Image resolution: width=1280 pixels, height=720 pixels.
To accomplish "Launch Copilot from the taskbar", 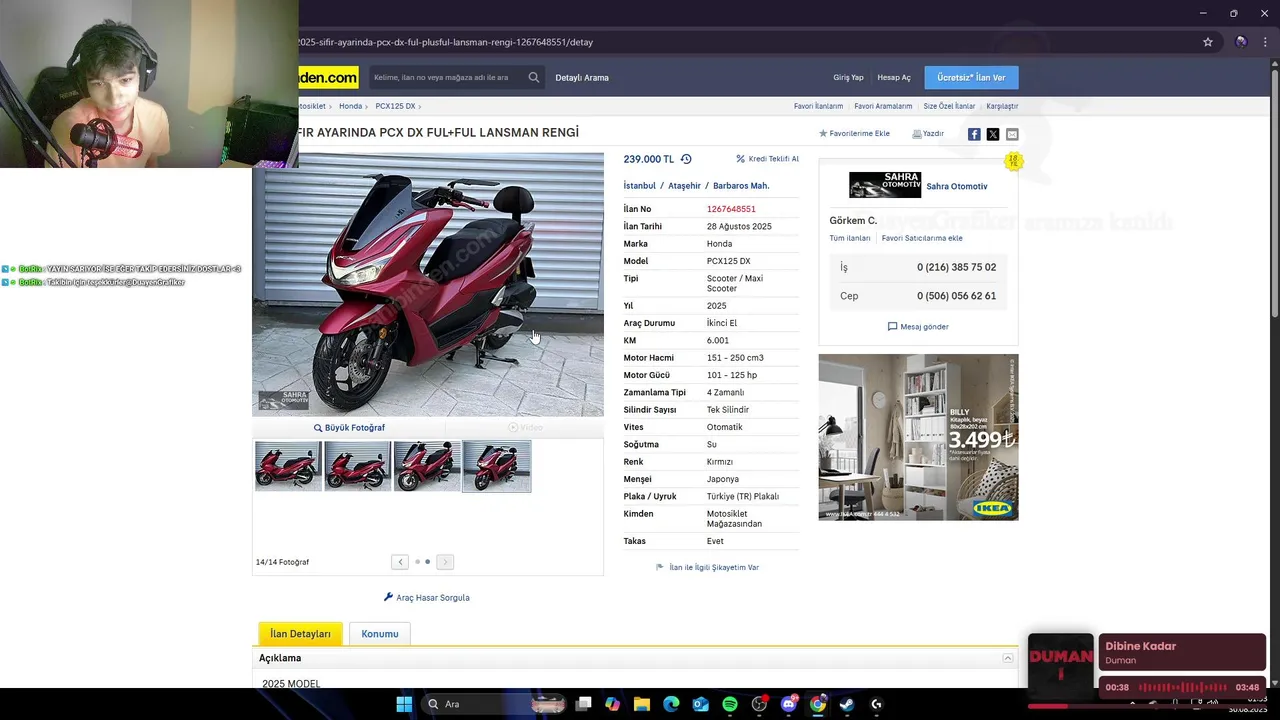I will (613, 704).
